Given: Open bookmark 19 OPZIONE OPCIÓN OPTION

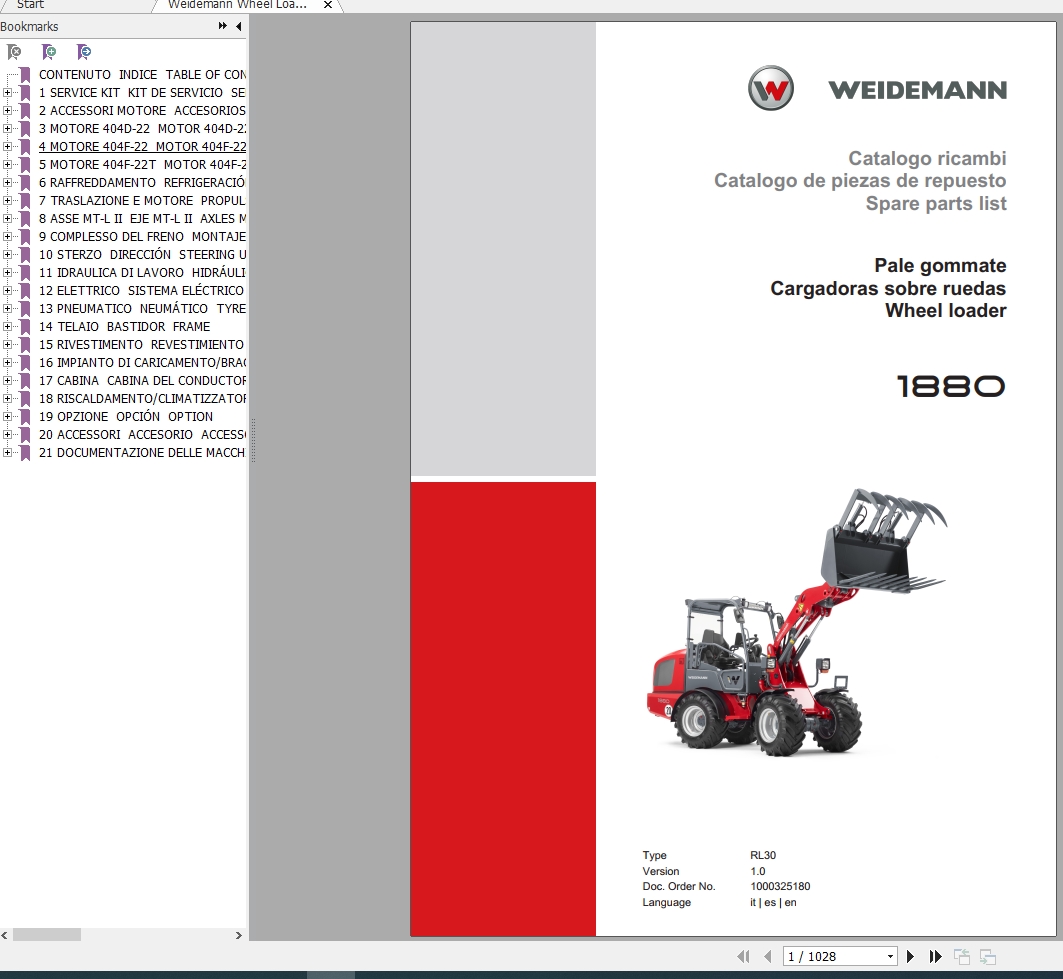Looking at the screenshot, I should click(126, 416).
